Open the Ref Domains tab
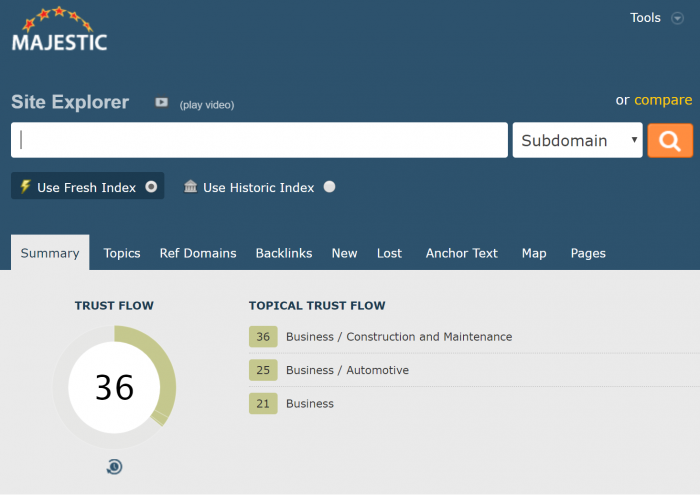Image resolution: width=700 pixels, height=495 pixels. pos(198,253)
